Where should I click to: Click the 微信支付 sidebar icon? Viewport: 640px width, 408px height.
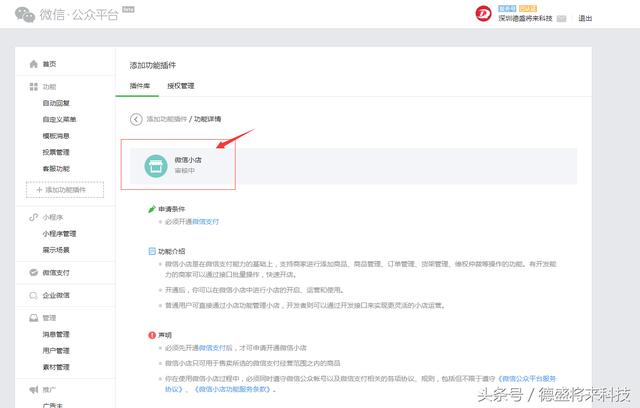[33, 272]
